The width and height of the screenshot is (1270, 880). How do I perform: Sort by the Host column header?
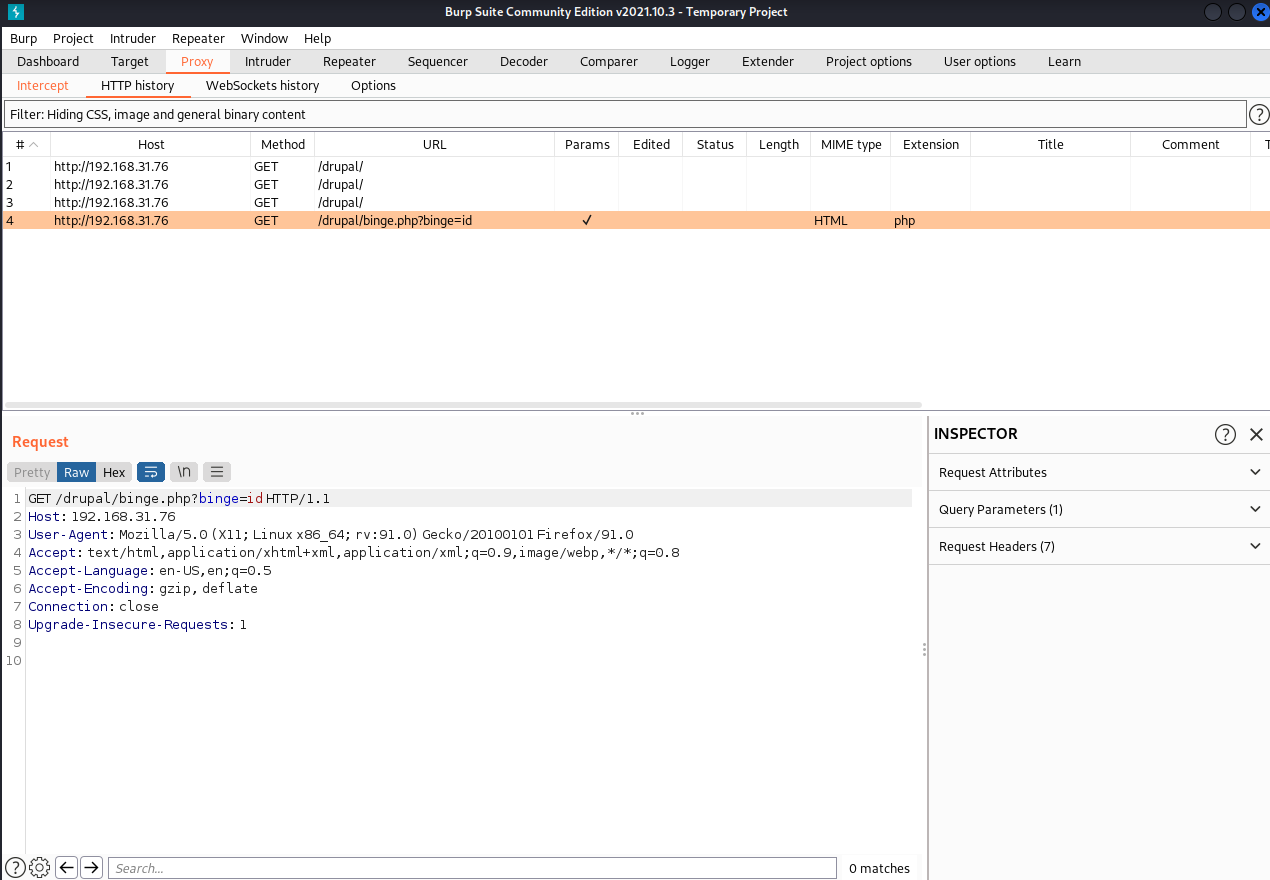point(151,144)
